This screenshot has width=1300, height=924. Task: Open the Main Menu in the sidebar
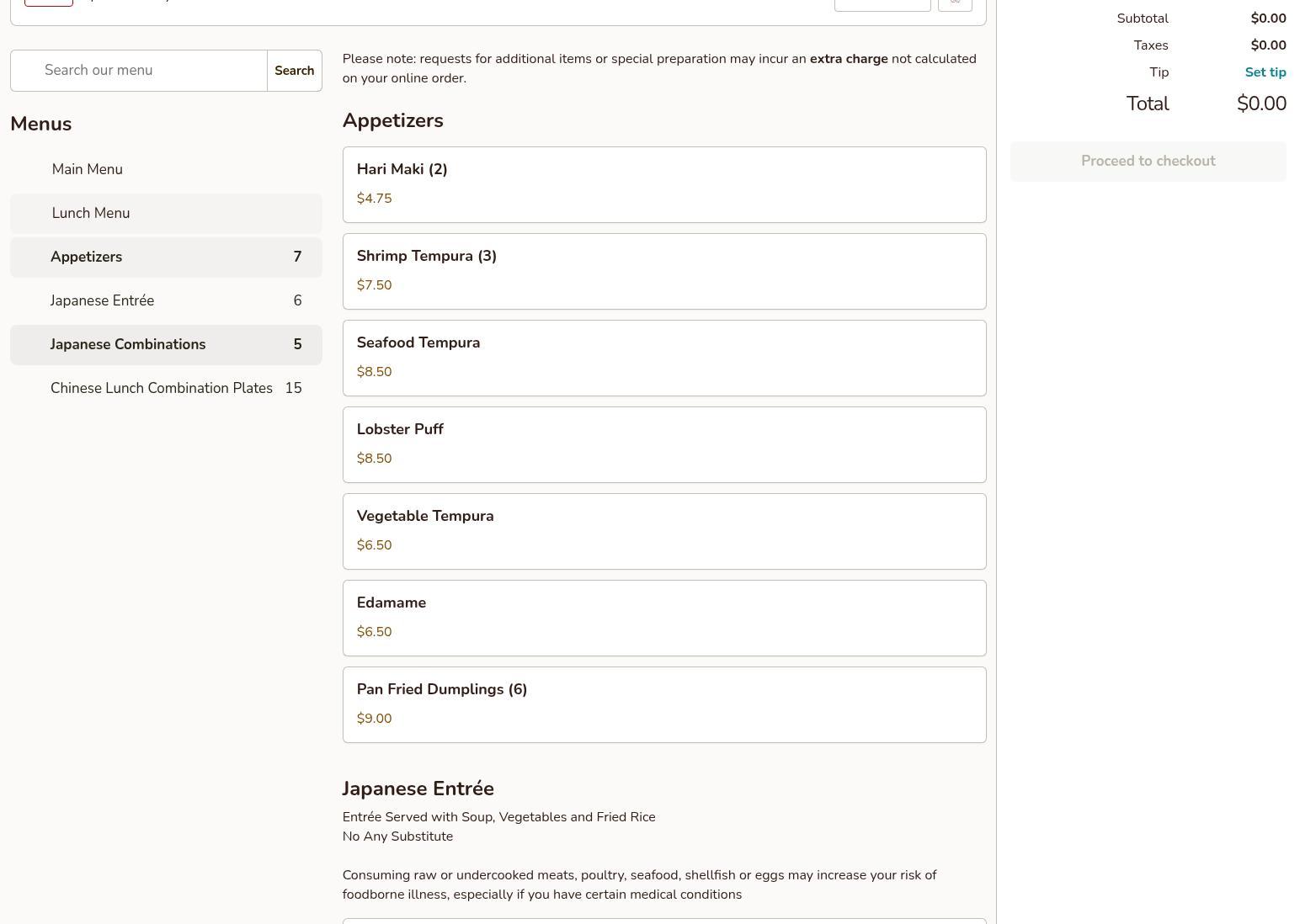tap(88, 169)
